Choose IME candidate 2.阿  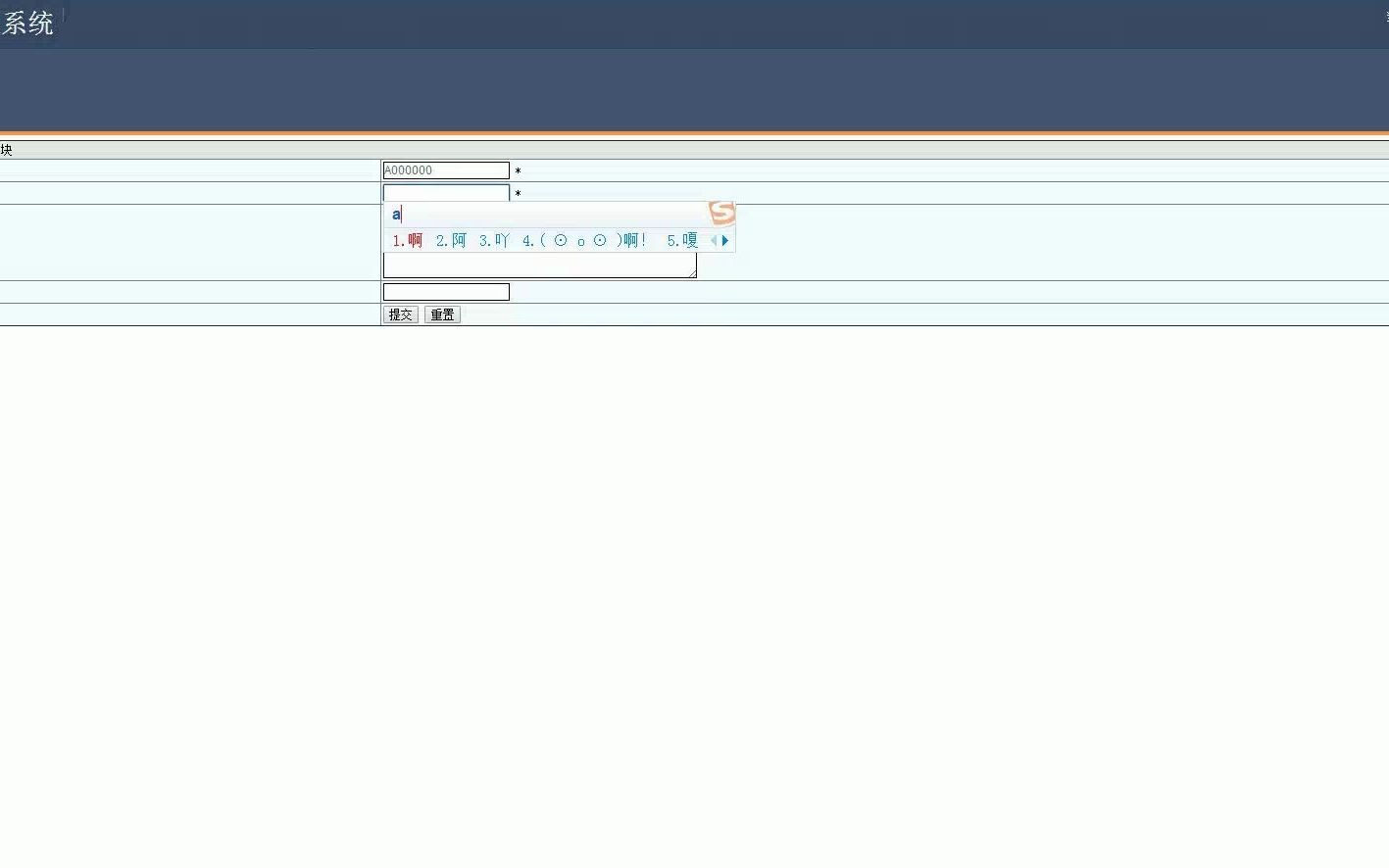click(451, 240)
